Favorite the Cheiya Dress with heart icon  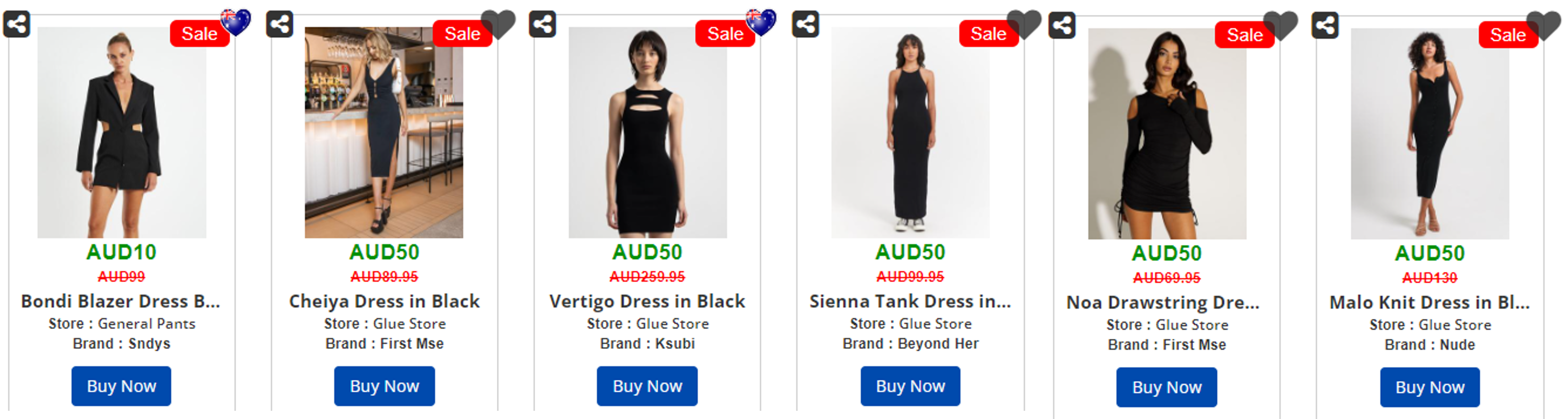click(499, 24)
